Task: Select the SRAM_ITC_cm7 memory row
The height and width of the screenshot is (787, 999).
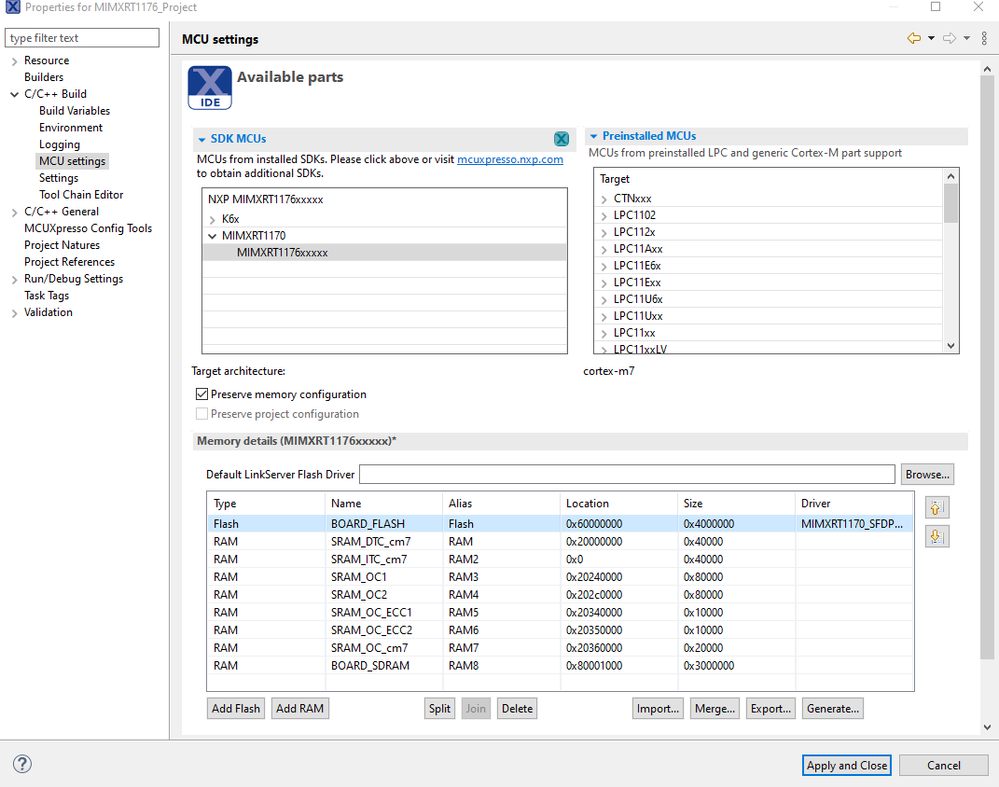Action: point(560,560)
